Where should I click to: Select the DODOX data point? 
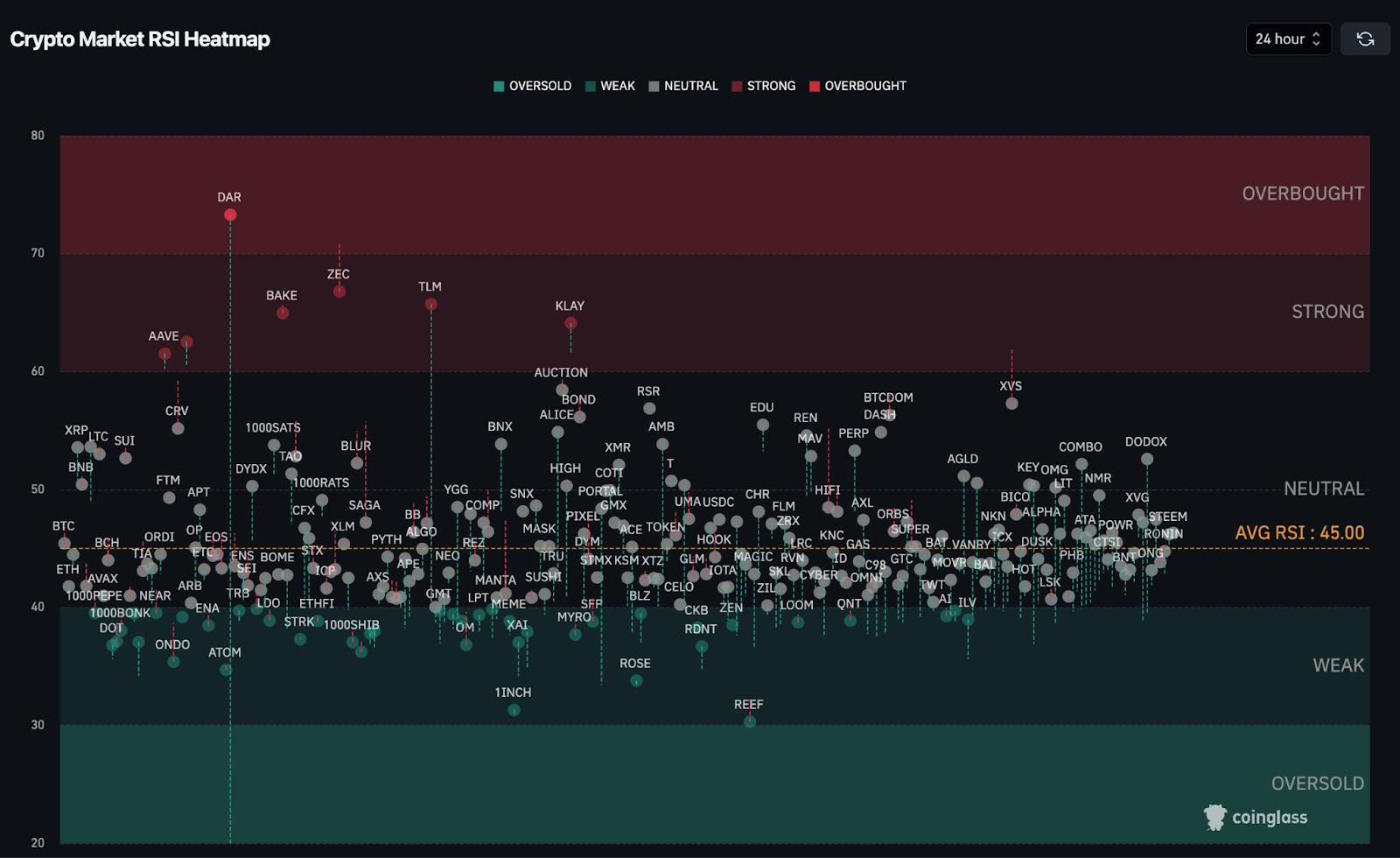tap(1147, 459)
